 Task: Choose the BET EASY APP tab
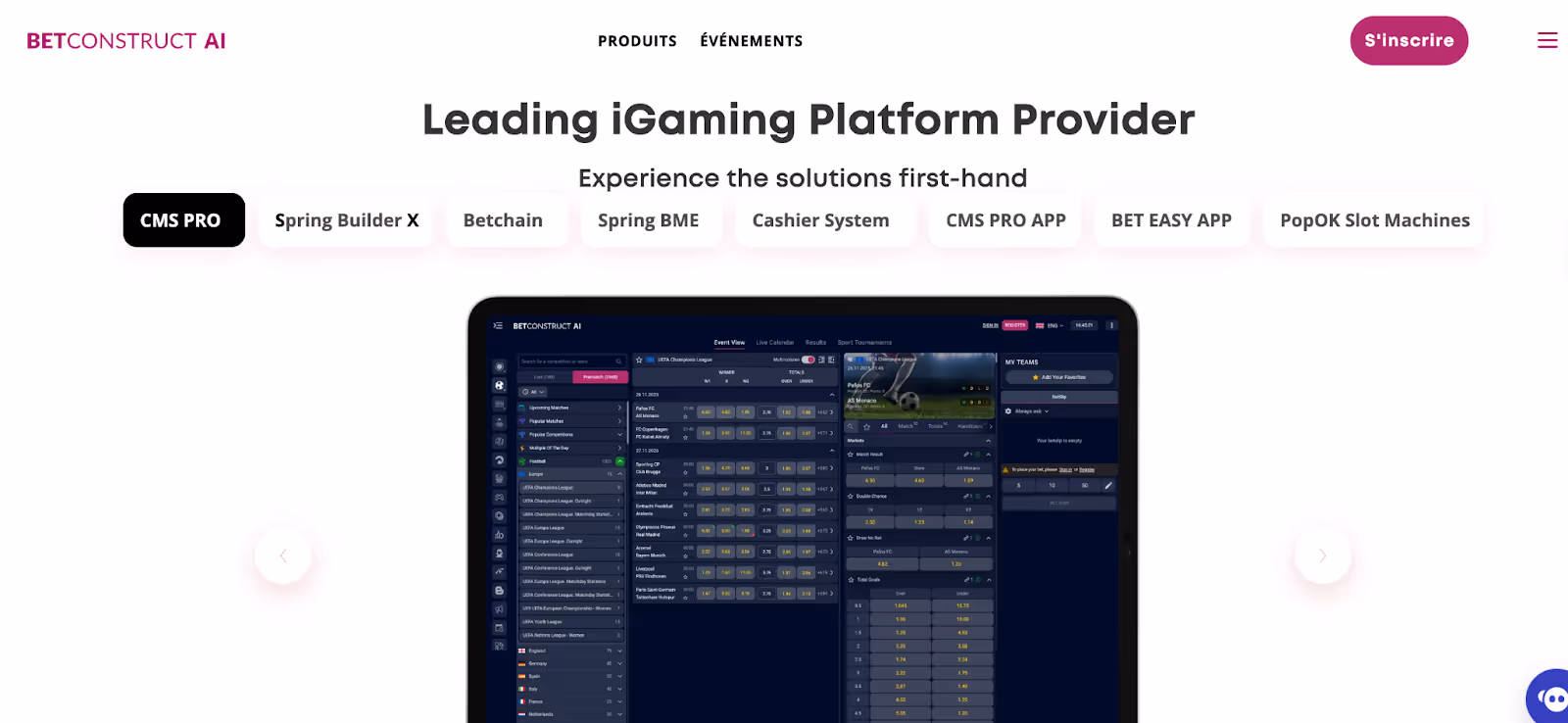click(1171, 220)
